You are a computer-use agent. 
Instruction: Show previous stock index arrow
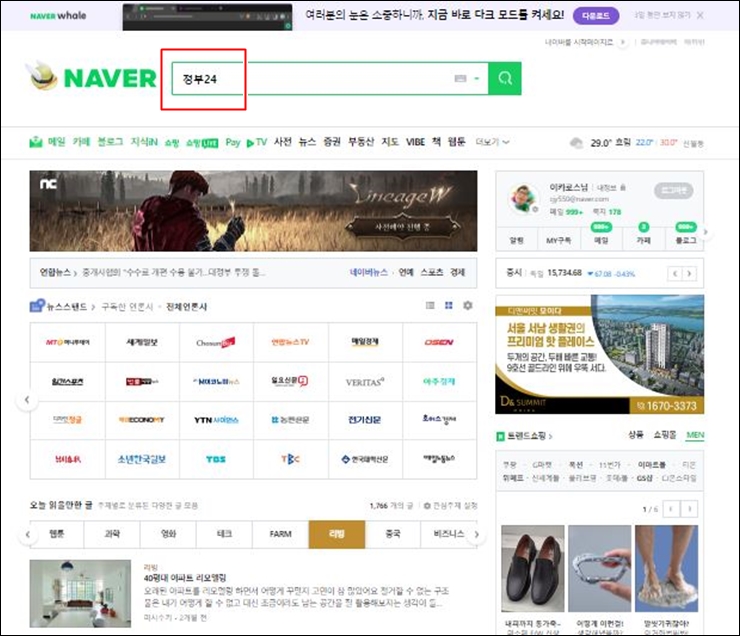click(x=675, y=274)
